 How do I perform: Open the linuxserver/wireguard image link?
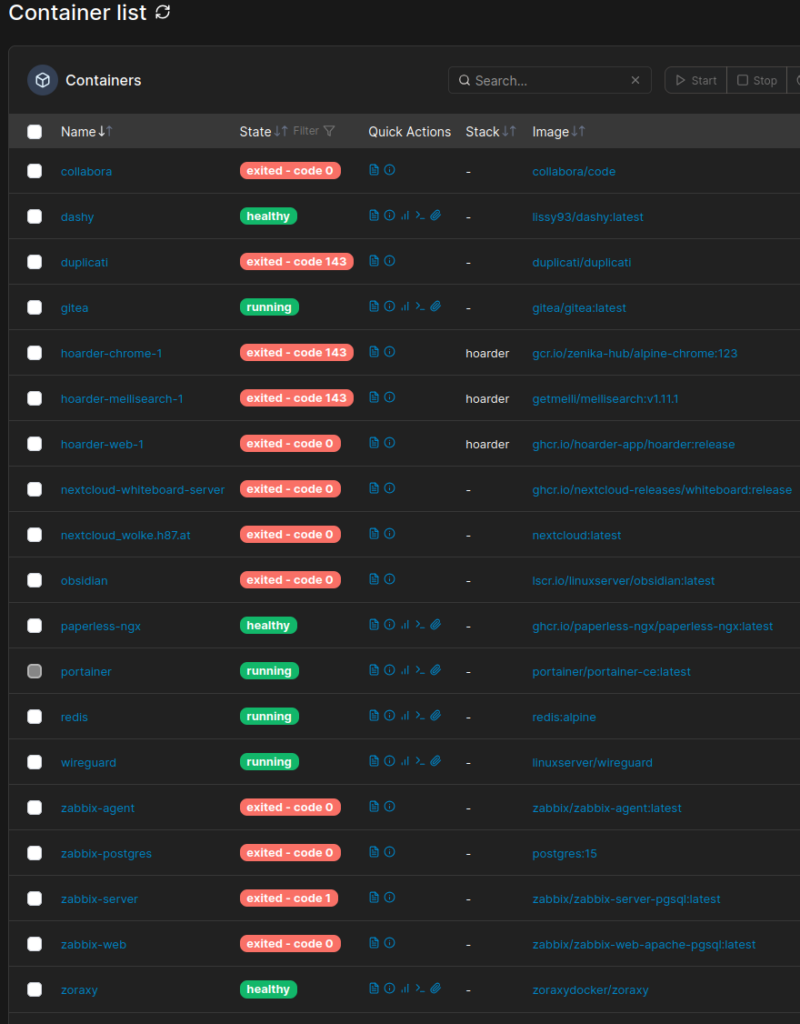592,763
